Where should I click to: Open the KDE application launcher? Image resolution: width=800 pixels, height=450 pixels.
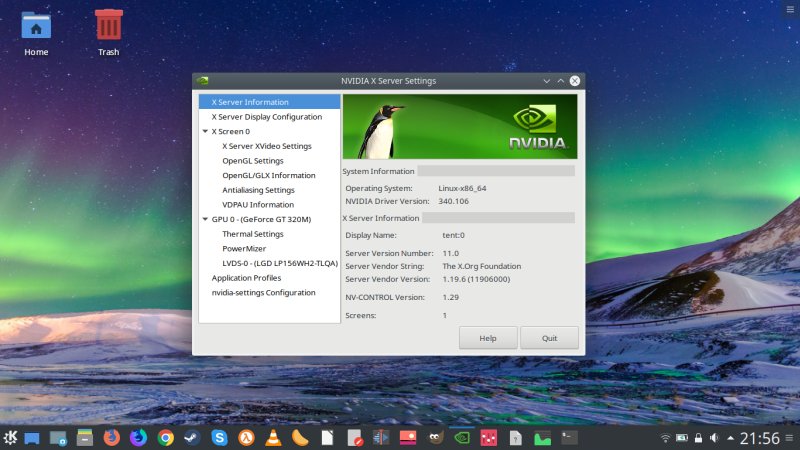(x=10, y=438)
